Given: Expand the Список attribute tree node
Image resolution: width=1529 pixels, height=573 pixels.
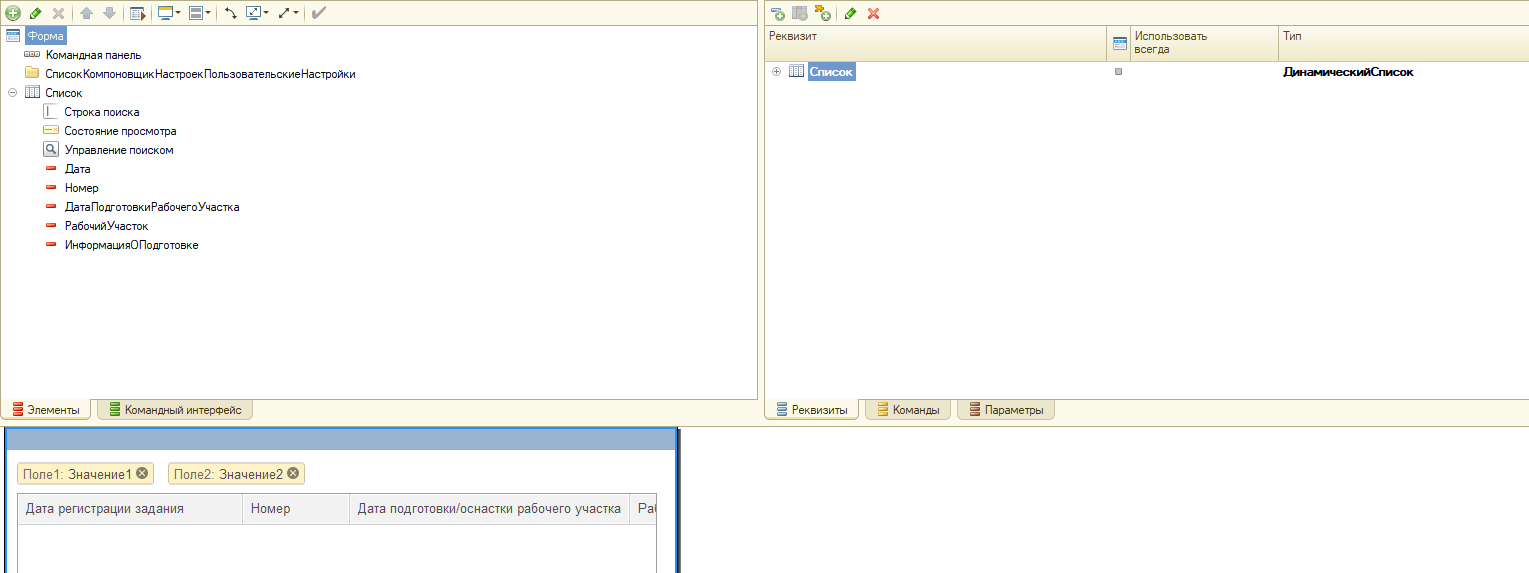Looking at the screenshot, I should pyautogui.click(x=776, y=72).
